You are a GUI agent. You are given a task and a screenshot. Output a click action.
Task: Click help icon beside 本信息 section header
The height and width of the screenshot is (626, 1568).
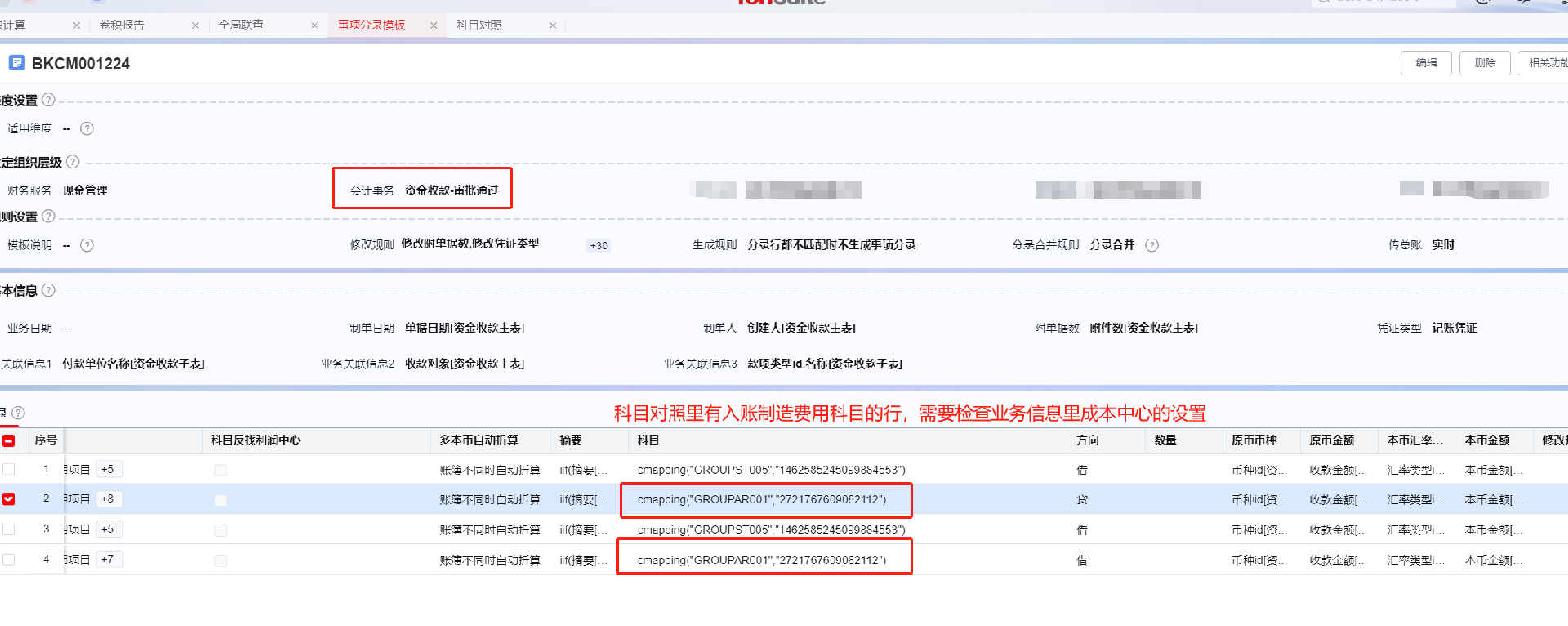tap(48, 290)
